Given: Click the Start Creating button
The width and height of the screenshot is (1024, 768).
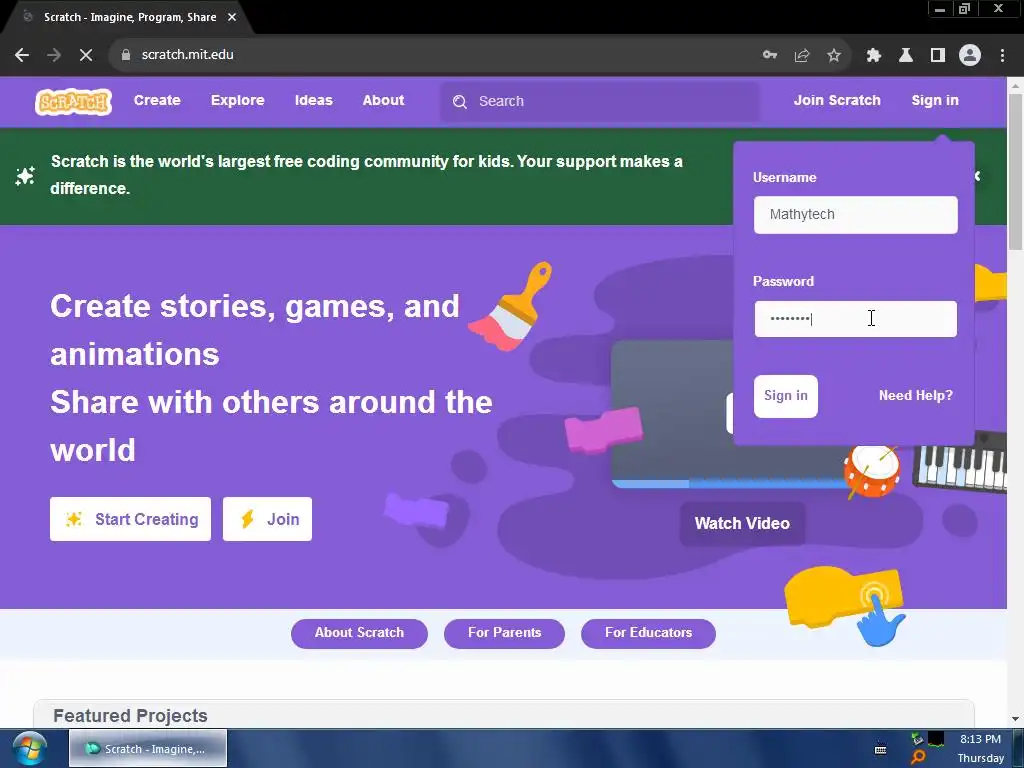Looking at the screenshot, I should pos(131,519).
